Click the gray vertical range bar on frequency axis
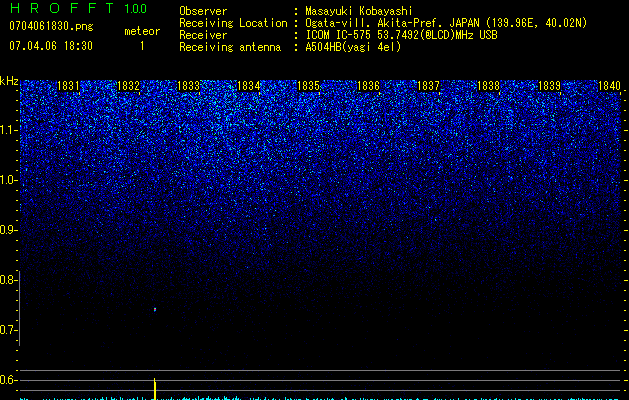This screenshot has width=629, height=400. tap(20, 308)
